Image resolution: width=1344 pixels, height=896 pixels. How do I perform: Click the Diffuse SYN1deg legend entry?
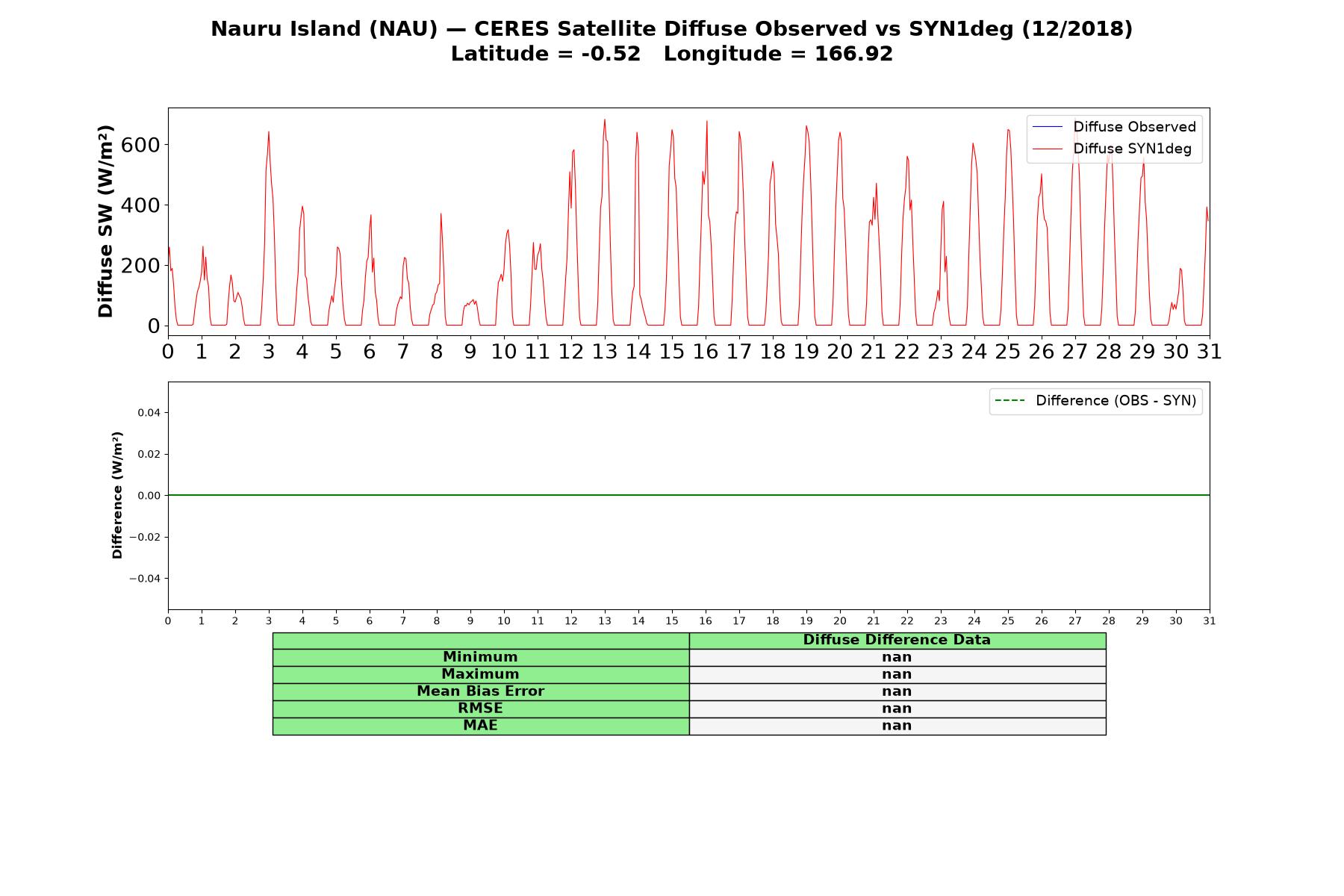tap(1112, 149)
